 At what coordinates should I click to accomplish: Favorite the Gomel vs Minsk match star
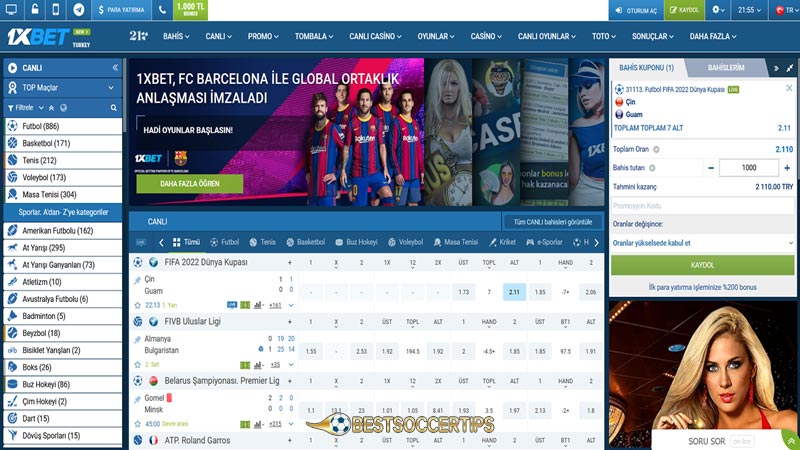click(x=137, y=423)
